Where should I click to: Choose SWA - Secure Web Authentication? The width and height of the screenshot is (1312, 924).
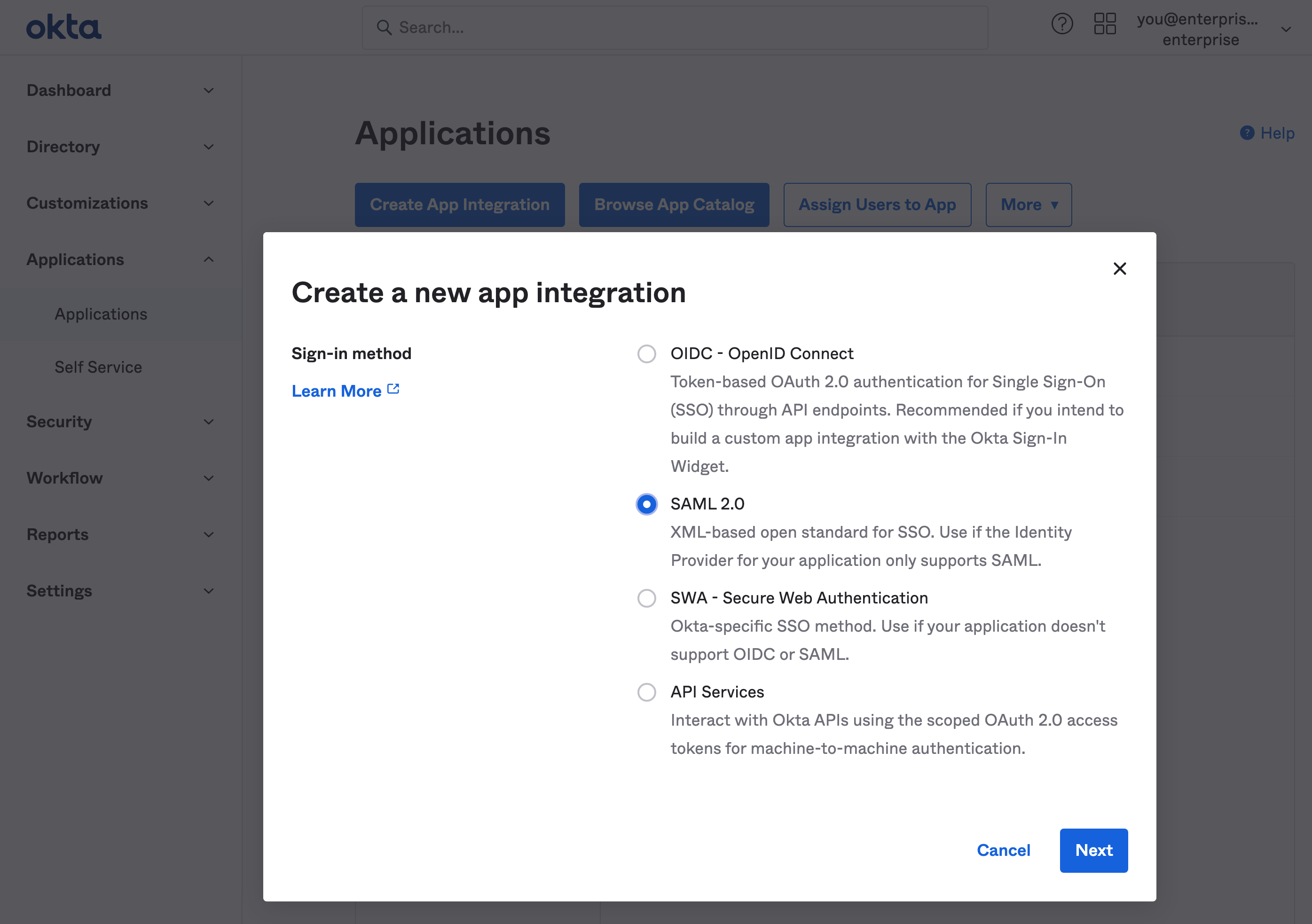646,598
